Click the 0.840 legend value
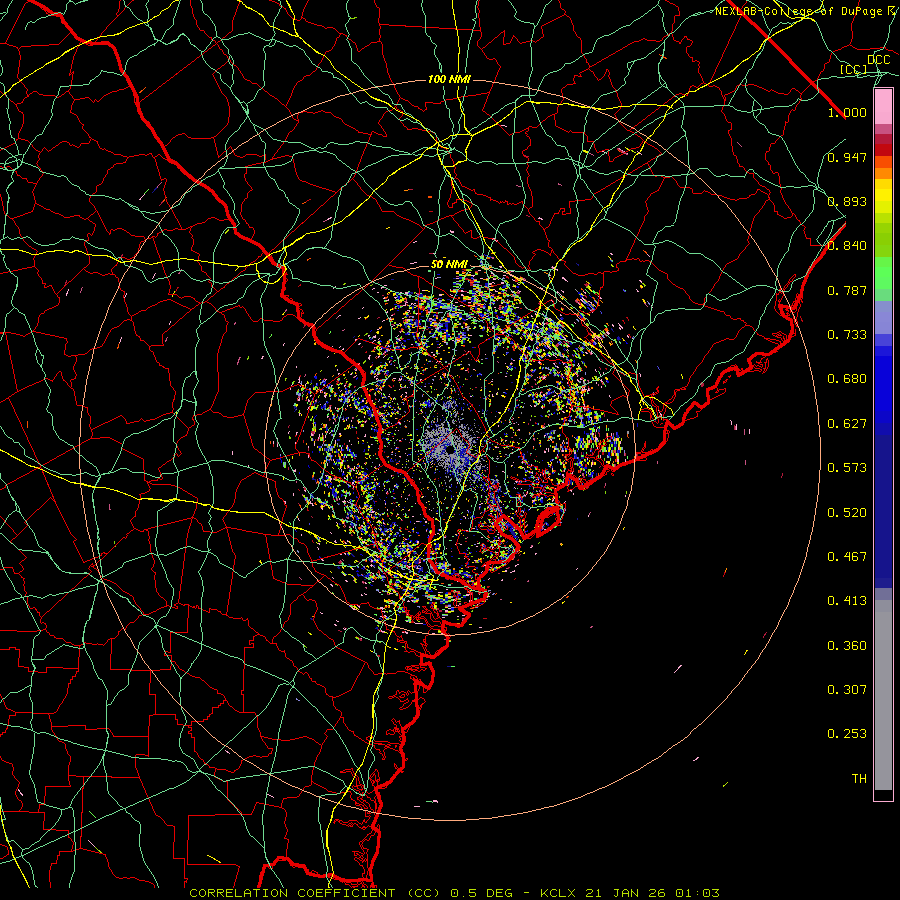The image size is (900, 900). [847, 246]
